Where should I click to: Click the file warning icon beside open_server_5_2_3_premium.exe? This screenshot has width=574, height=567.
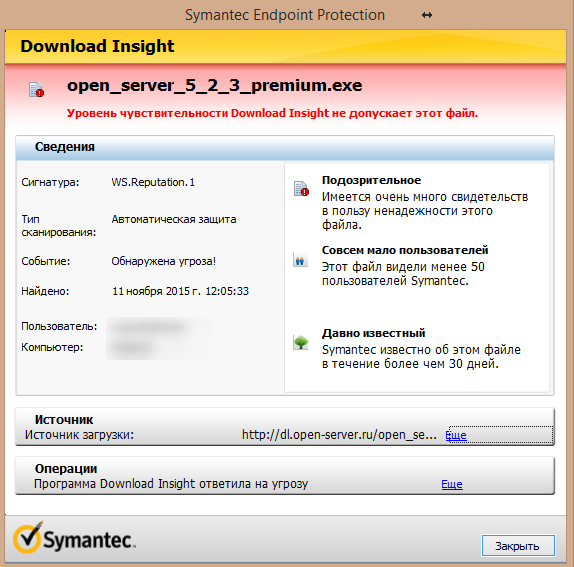(x=36, y=90)
